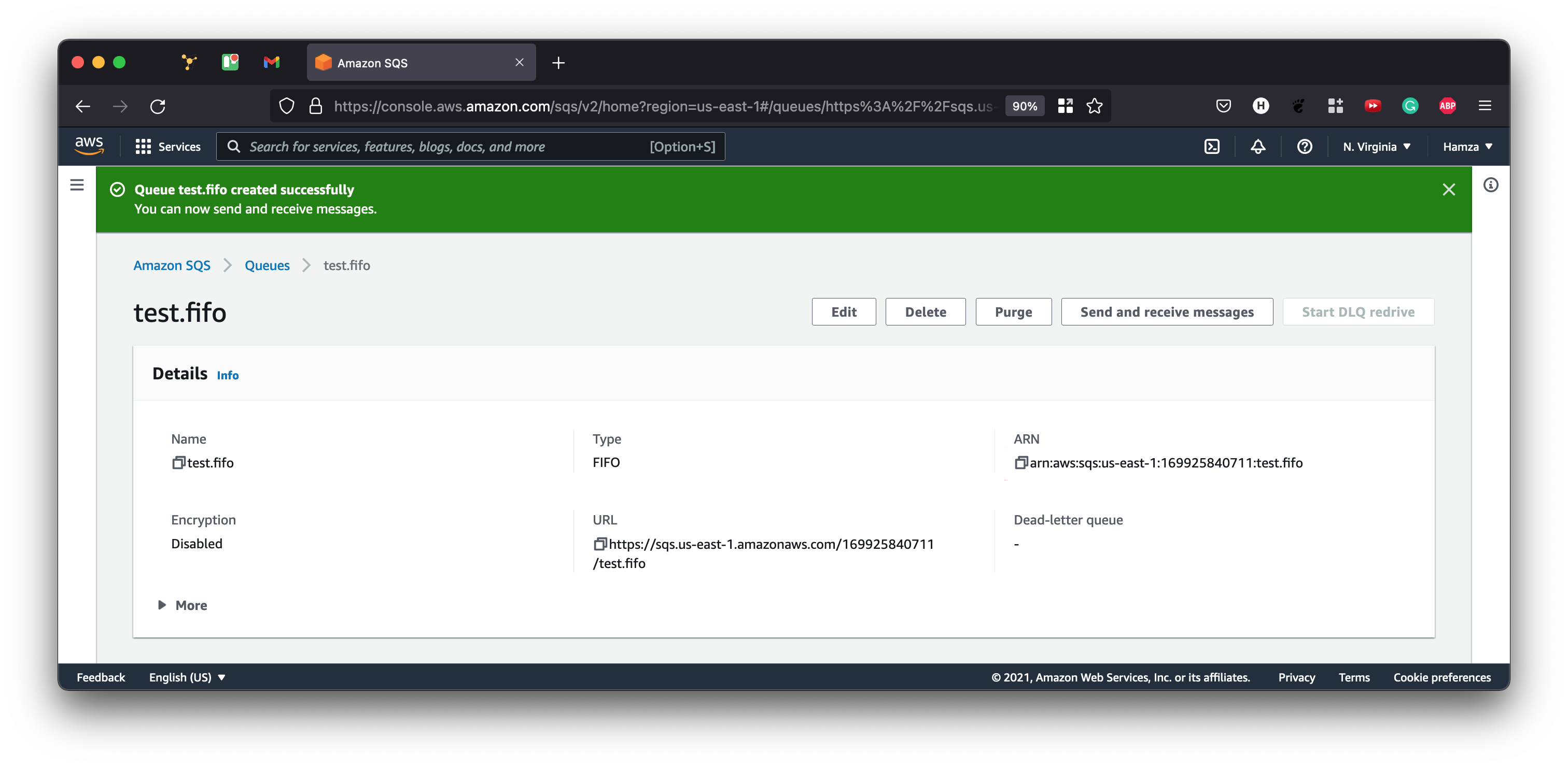1568x767 pixels.
Task: Click the paw extension icon
Action: pyautogui.click(x=1298, y=106)
